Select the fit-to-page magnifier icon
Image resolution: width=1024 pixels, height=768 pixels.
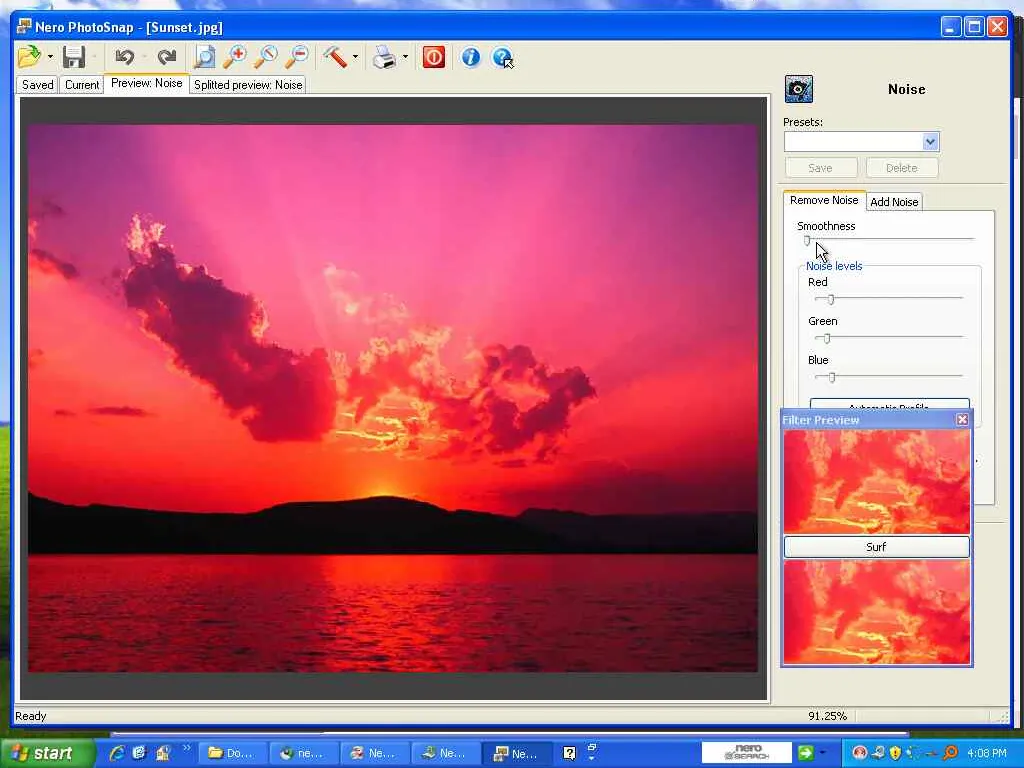pos(204,57)
